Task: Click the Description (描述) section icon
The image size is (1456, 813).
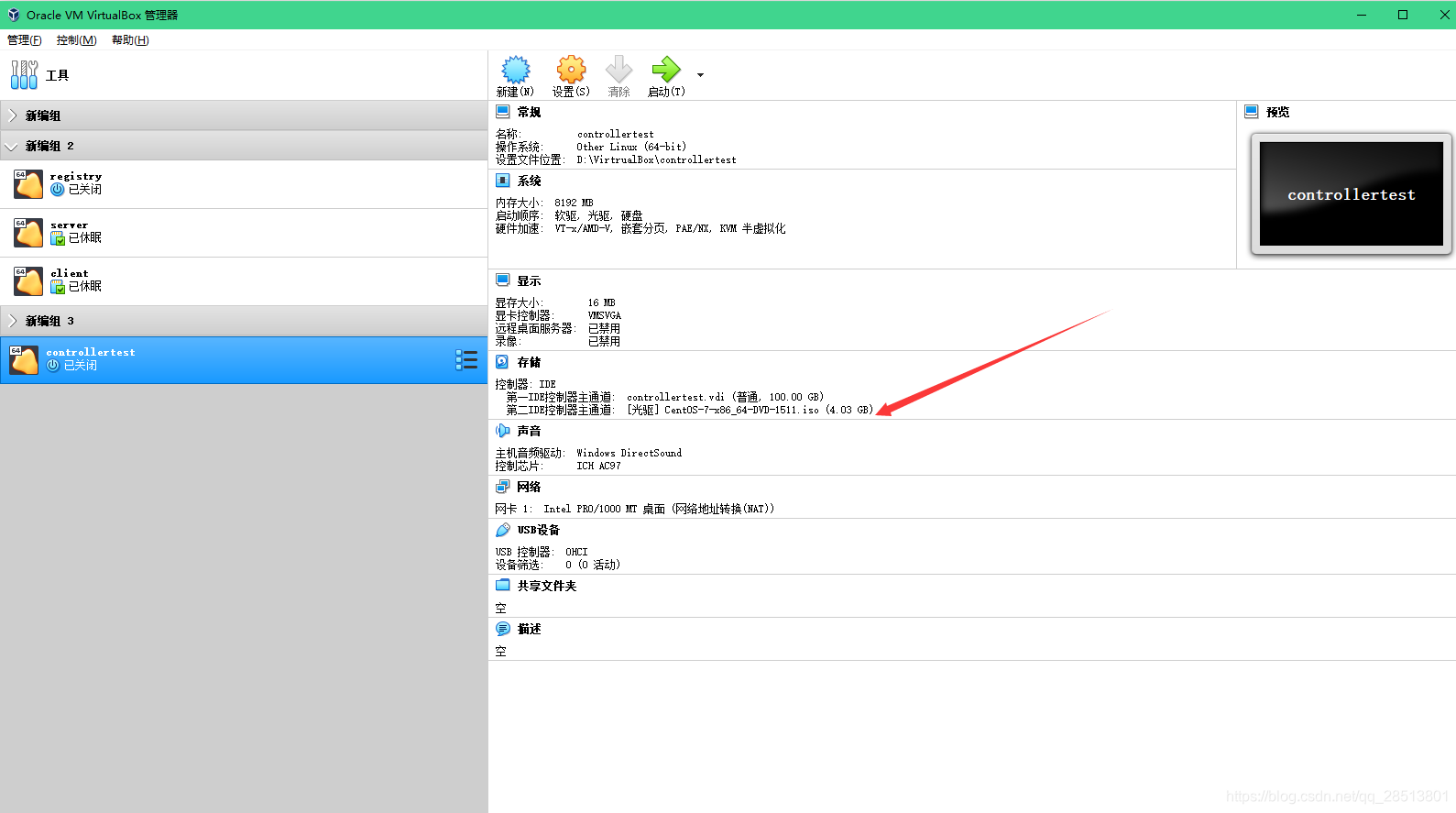Action: [502, 629]
